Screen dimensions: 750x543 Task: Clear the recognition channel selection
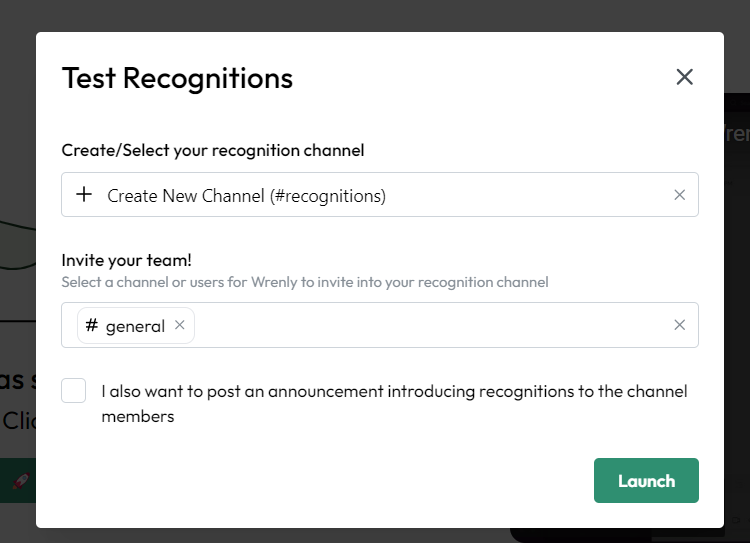click(x=679, y=195)
